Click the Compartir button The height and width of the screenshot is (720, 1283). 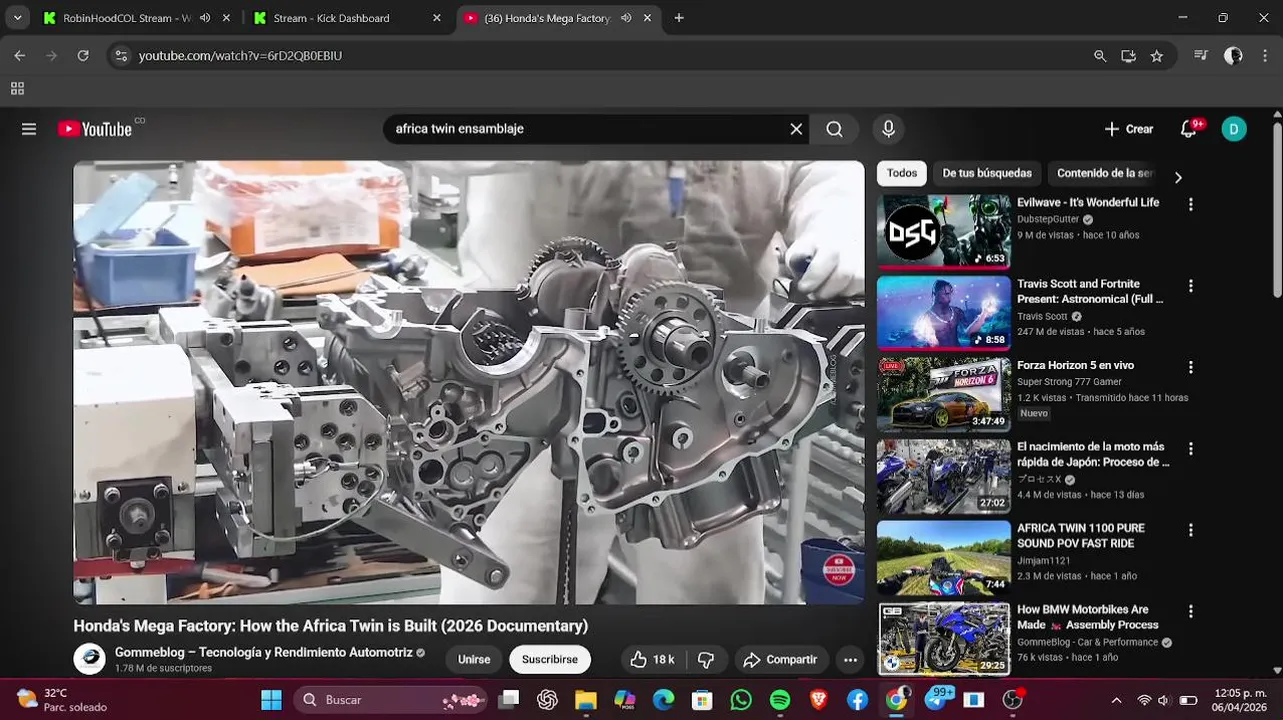coord(781,660)
